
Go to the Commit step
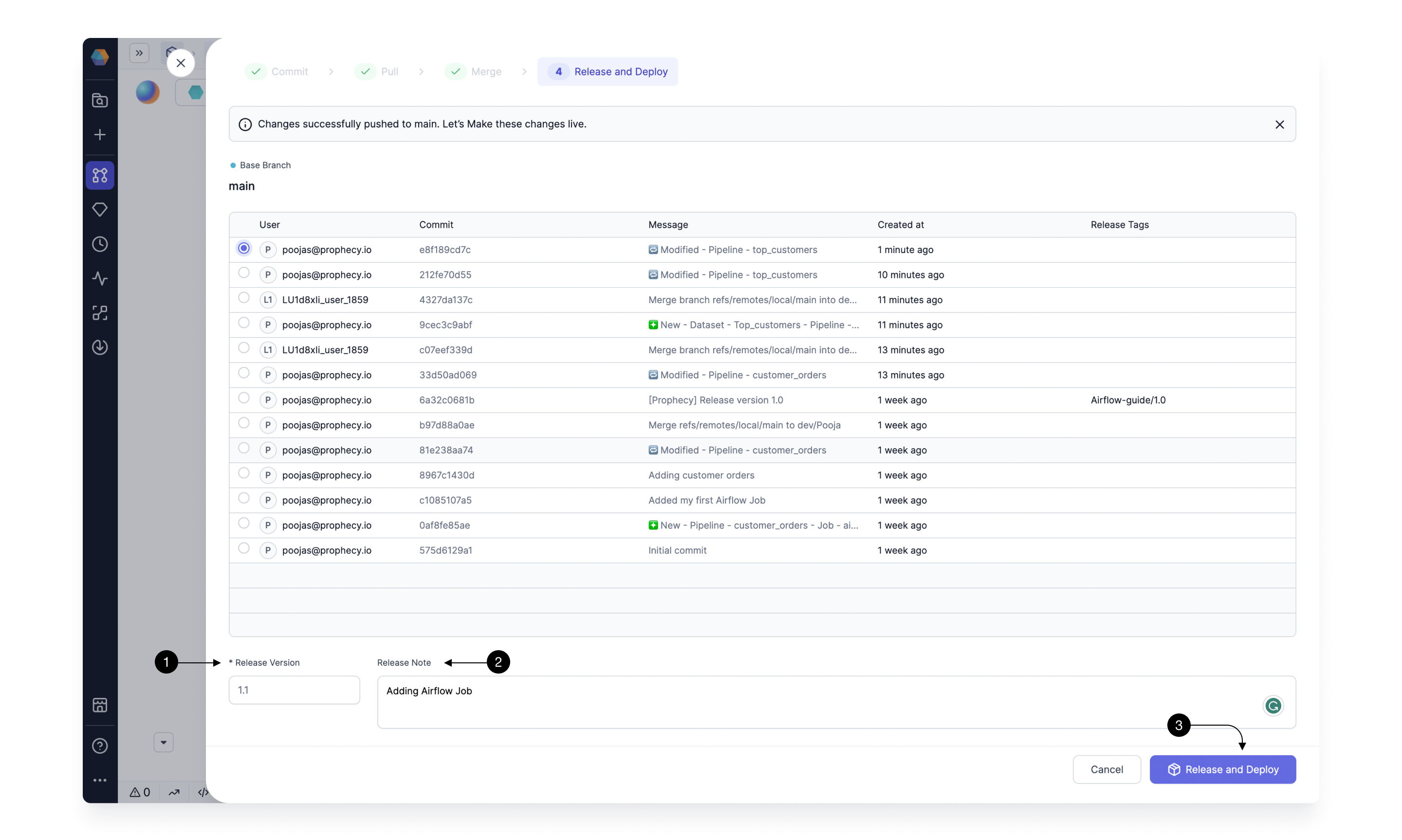coord(279,72)
